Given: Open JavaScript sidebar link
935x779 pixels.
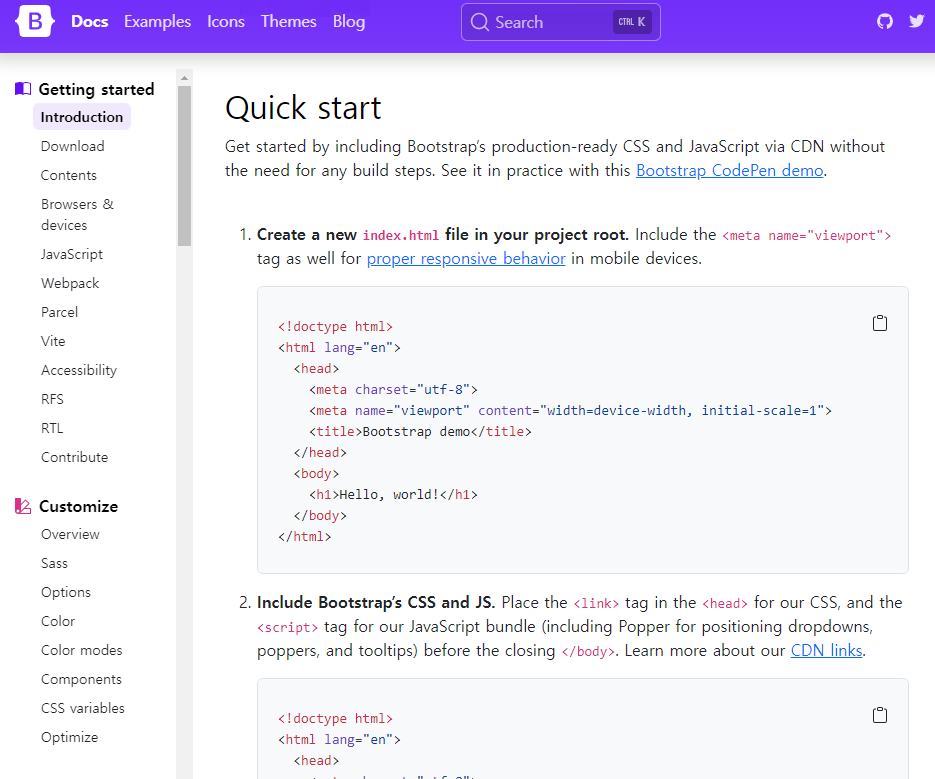Looking at the screenshot, I should [x=72, y=254].
